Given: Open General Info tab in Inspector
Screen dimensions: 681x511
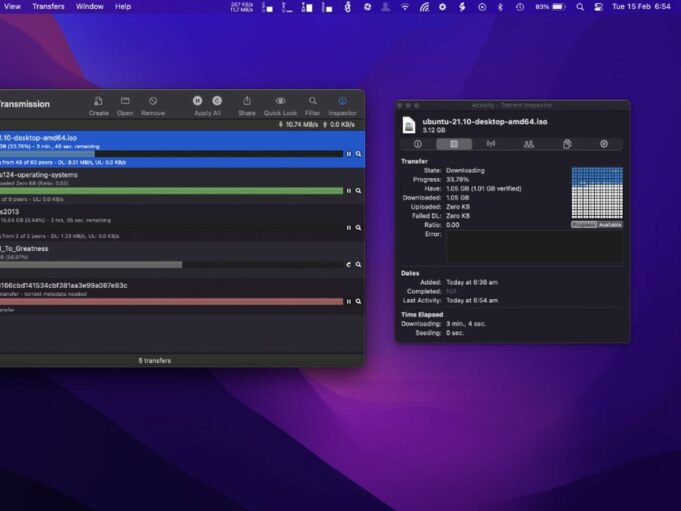Looking at the screenshot, I should pyautogui.click(x=418, y=144).
